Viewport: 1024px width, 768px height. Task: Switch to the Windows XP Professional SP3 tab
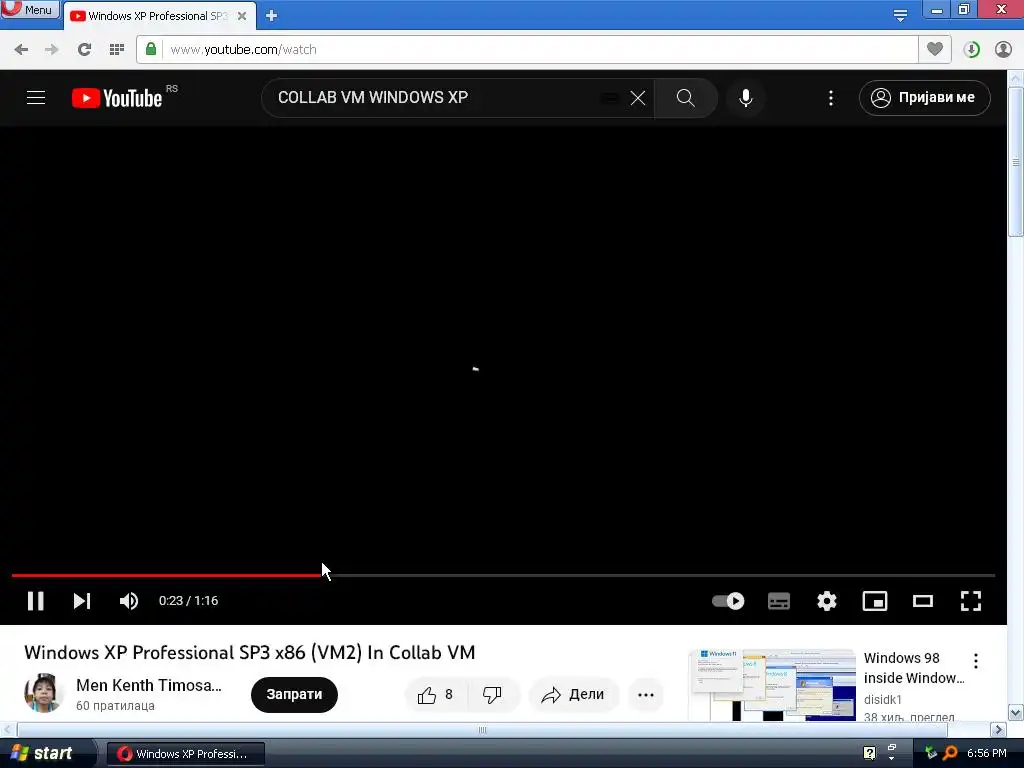pos(159,16)
